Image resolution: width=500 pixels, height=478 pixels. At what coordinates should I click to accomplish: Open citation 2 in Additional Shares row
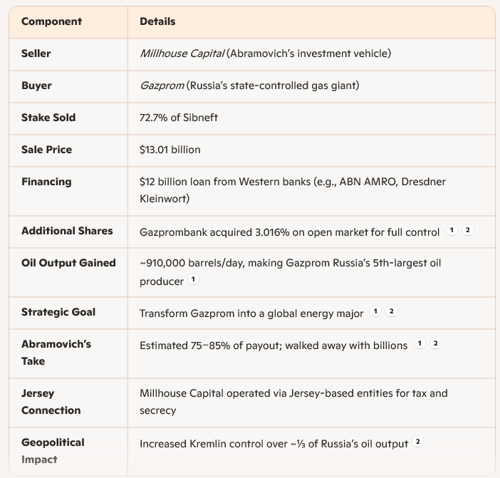point(468,230)
